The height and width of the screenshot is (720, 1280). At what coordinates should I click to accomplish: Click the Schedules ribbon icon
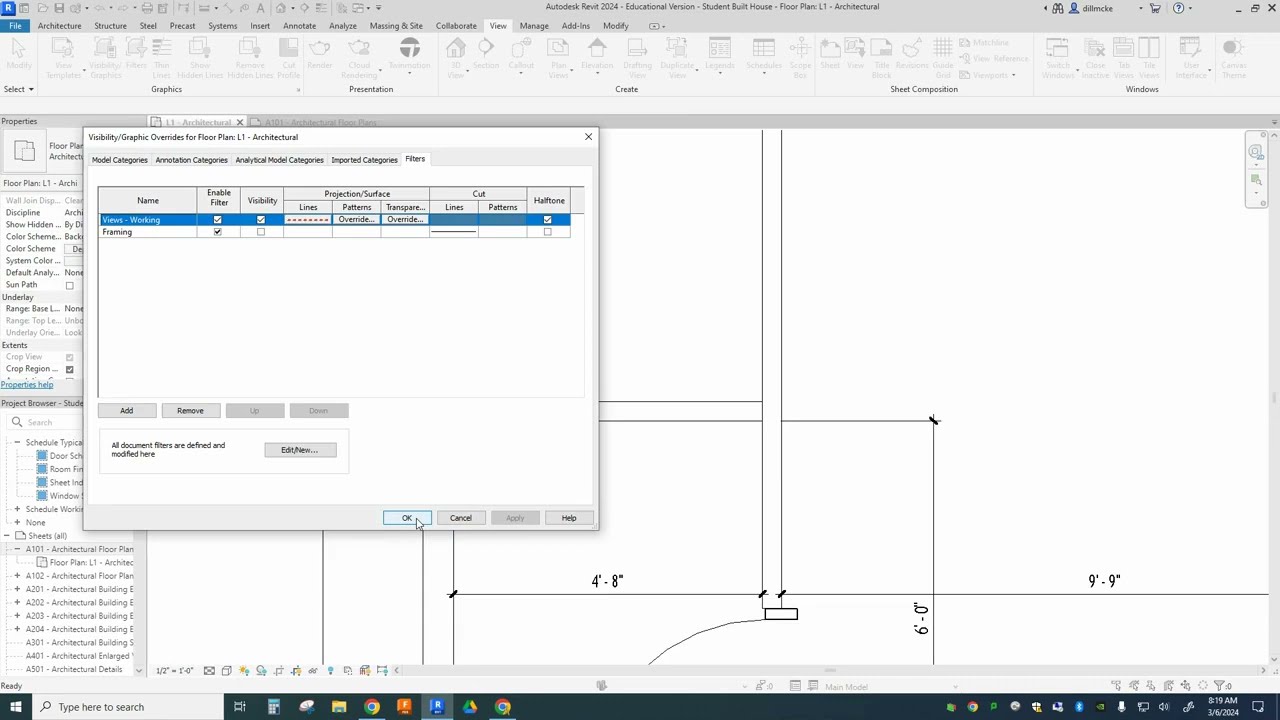(x=763, y=49)
